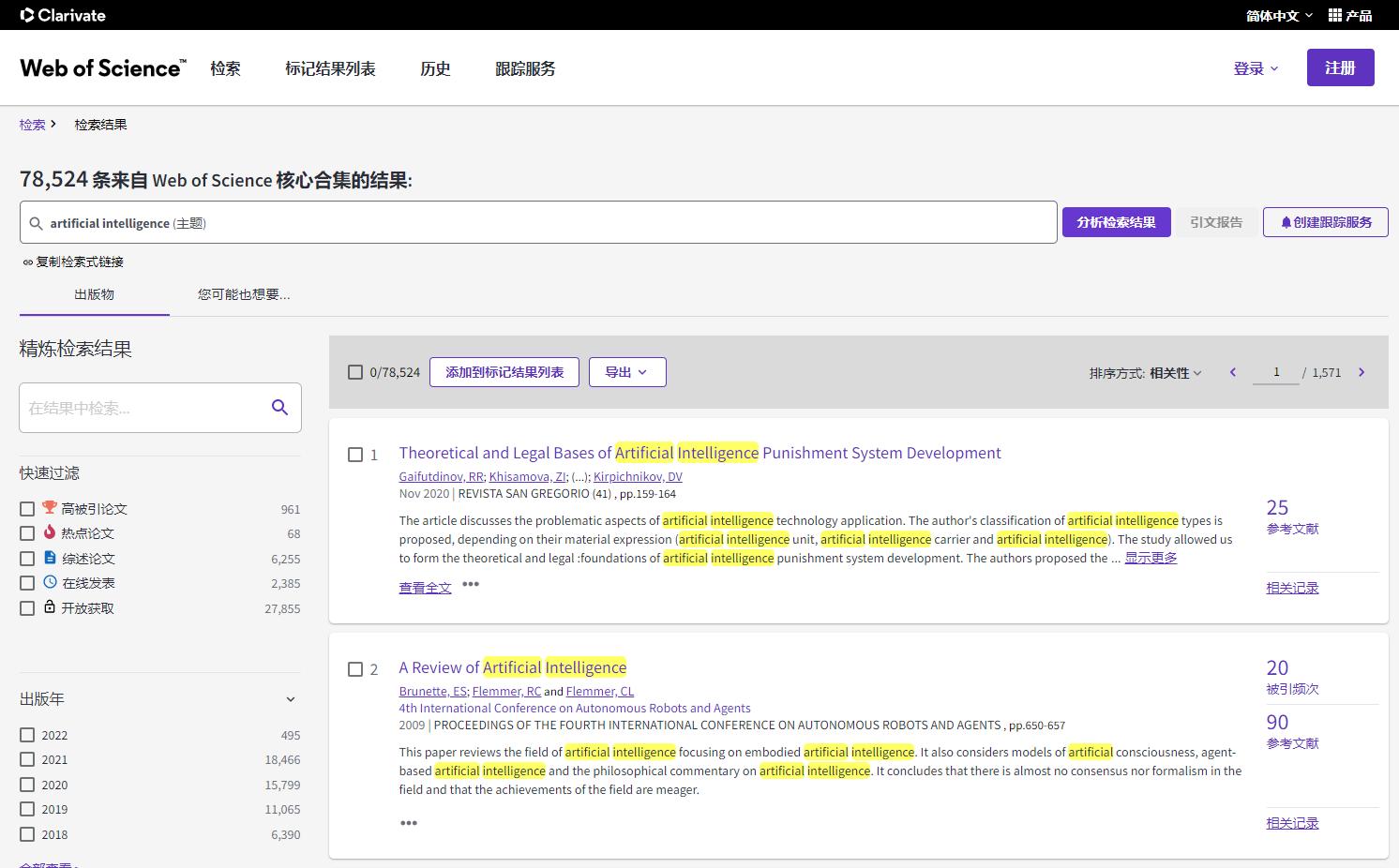Click the 分析检索结果 button
Image resolution: width=1399 pixels, height=868 pixels.
(1116, 222)
